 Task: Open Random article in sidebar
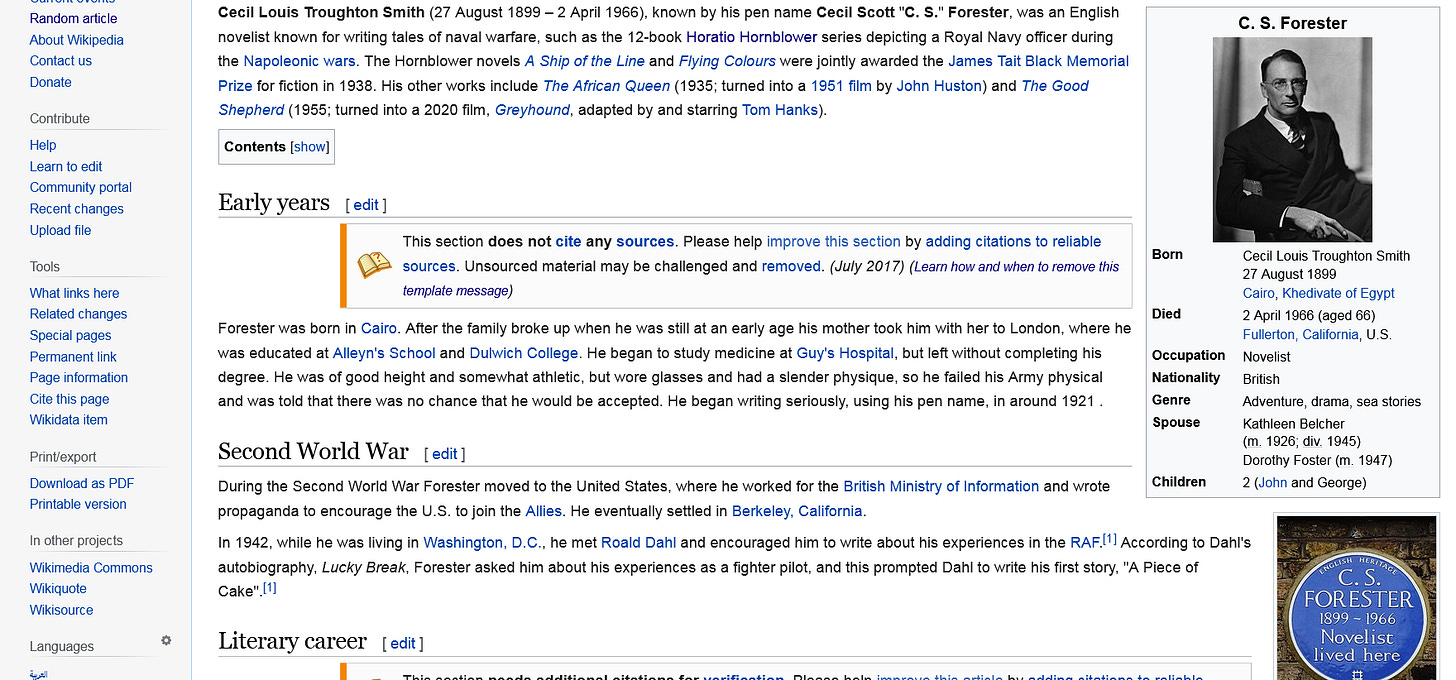click(x=73, y=18)
